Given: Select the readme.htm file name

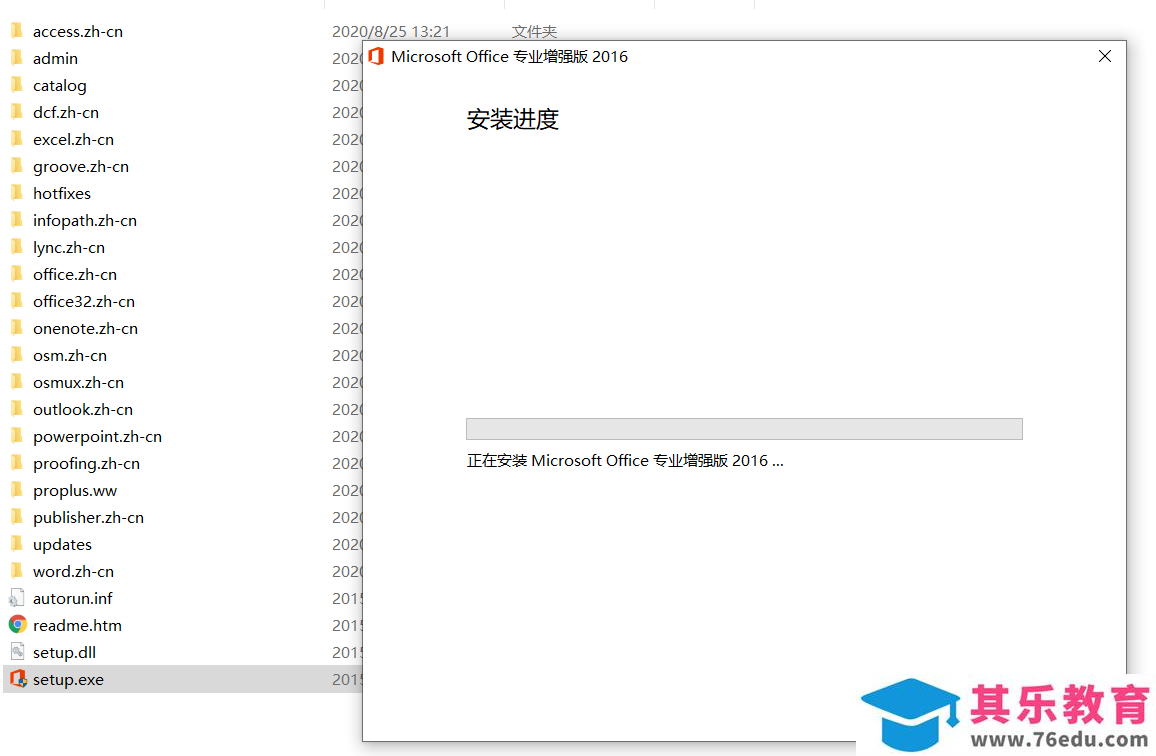Looking at the screenshot, I should (x=77, y=625).
